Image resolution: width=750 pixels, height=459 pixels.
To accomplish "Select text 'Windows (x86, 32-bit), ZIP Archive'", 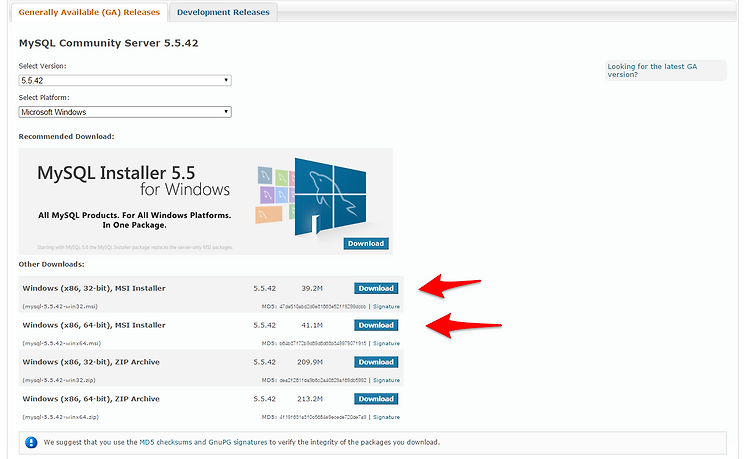I will [91, 362].
